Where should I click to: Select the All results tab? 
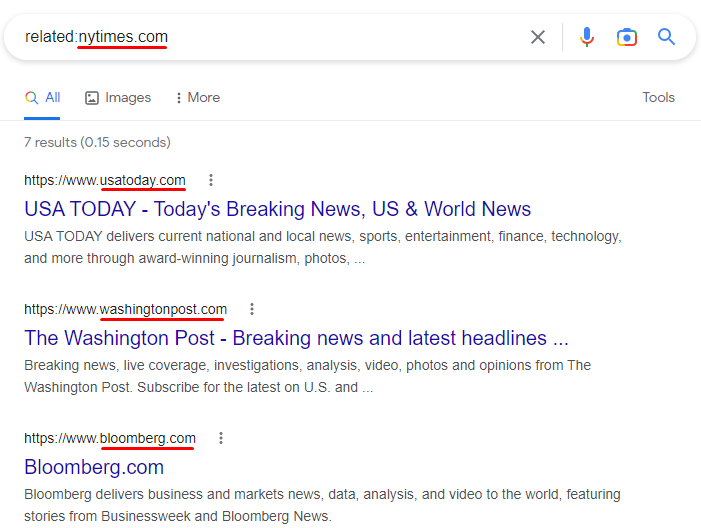point(43,97)
